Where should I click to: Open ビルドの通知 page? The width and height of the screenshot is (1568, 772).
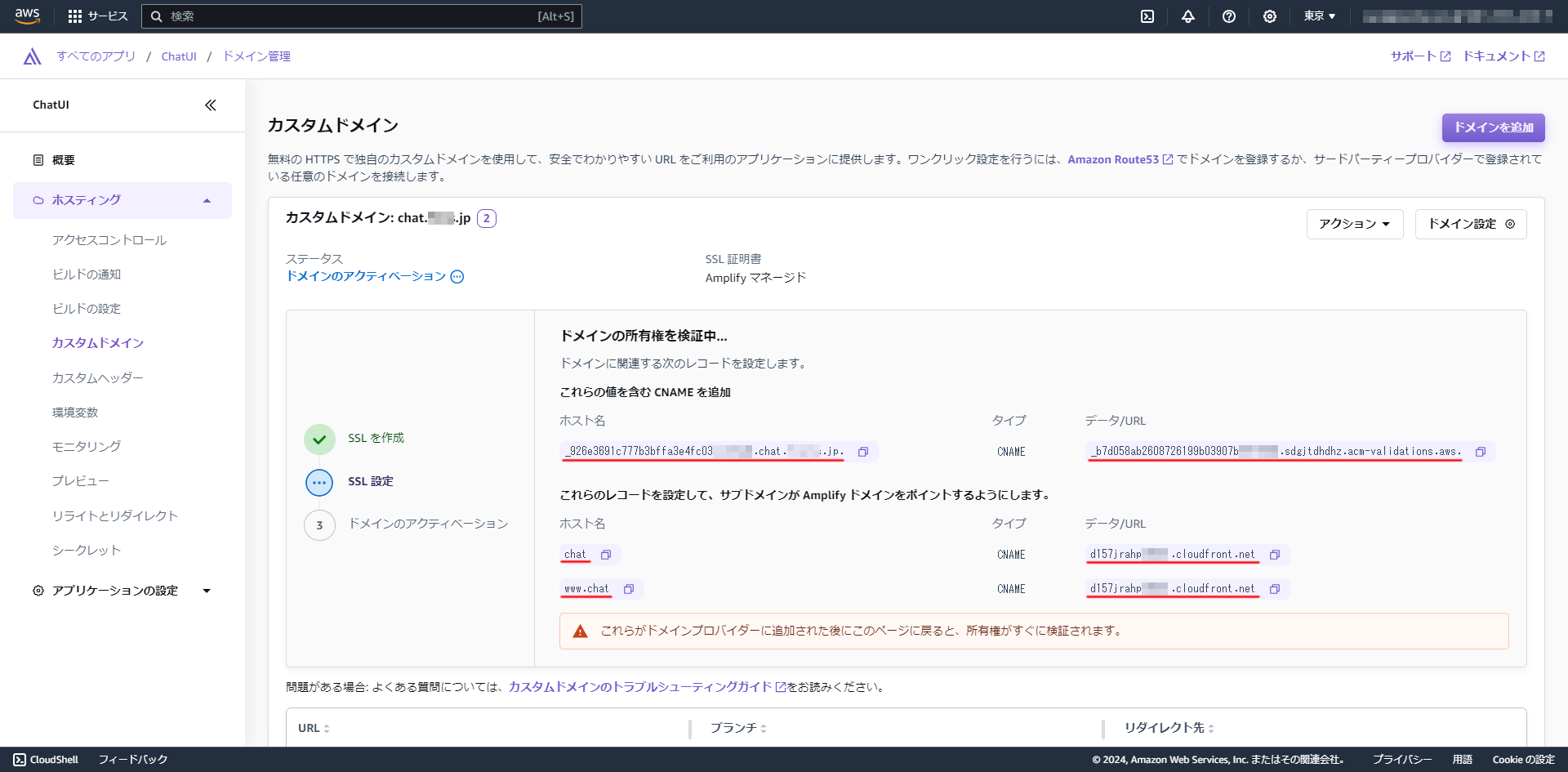point(87,274)
